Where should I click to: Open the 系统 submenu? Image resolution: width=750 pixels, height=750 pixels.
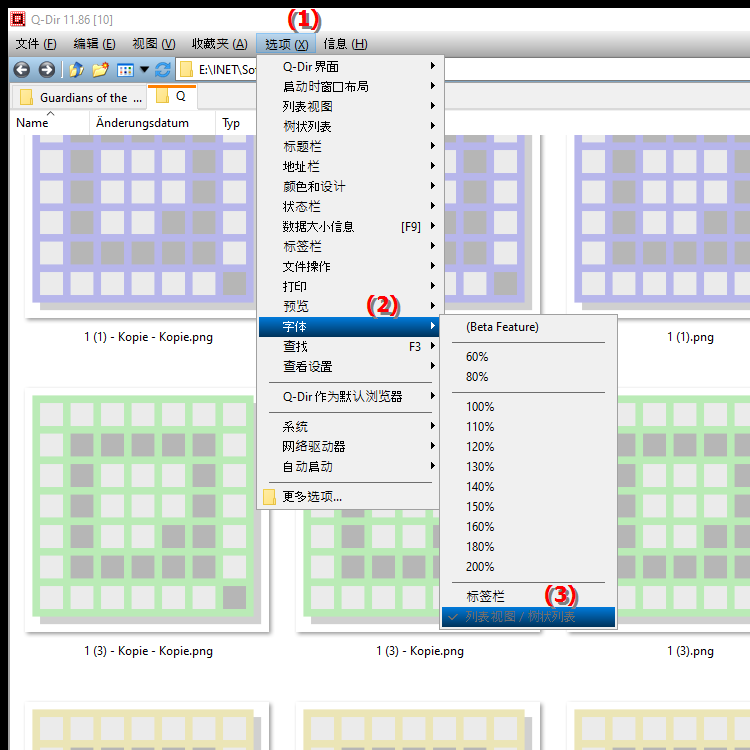point(349,426)
